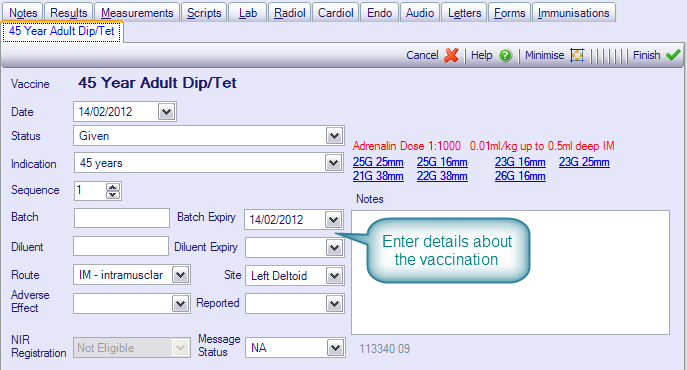The image size is (687, 370).
Task: Click the red Cancel X icon
Action: (x=451, y=55)
